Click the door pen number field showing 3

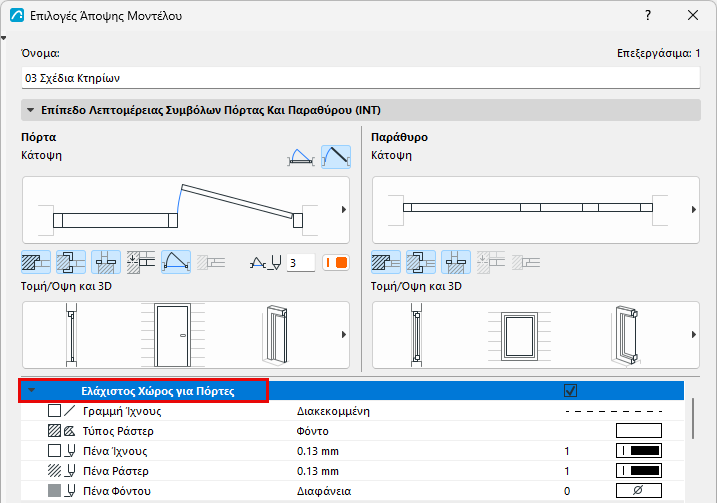coord(301,263)
